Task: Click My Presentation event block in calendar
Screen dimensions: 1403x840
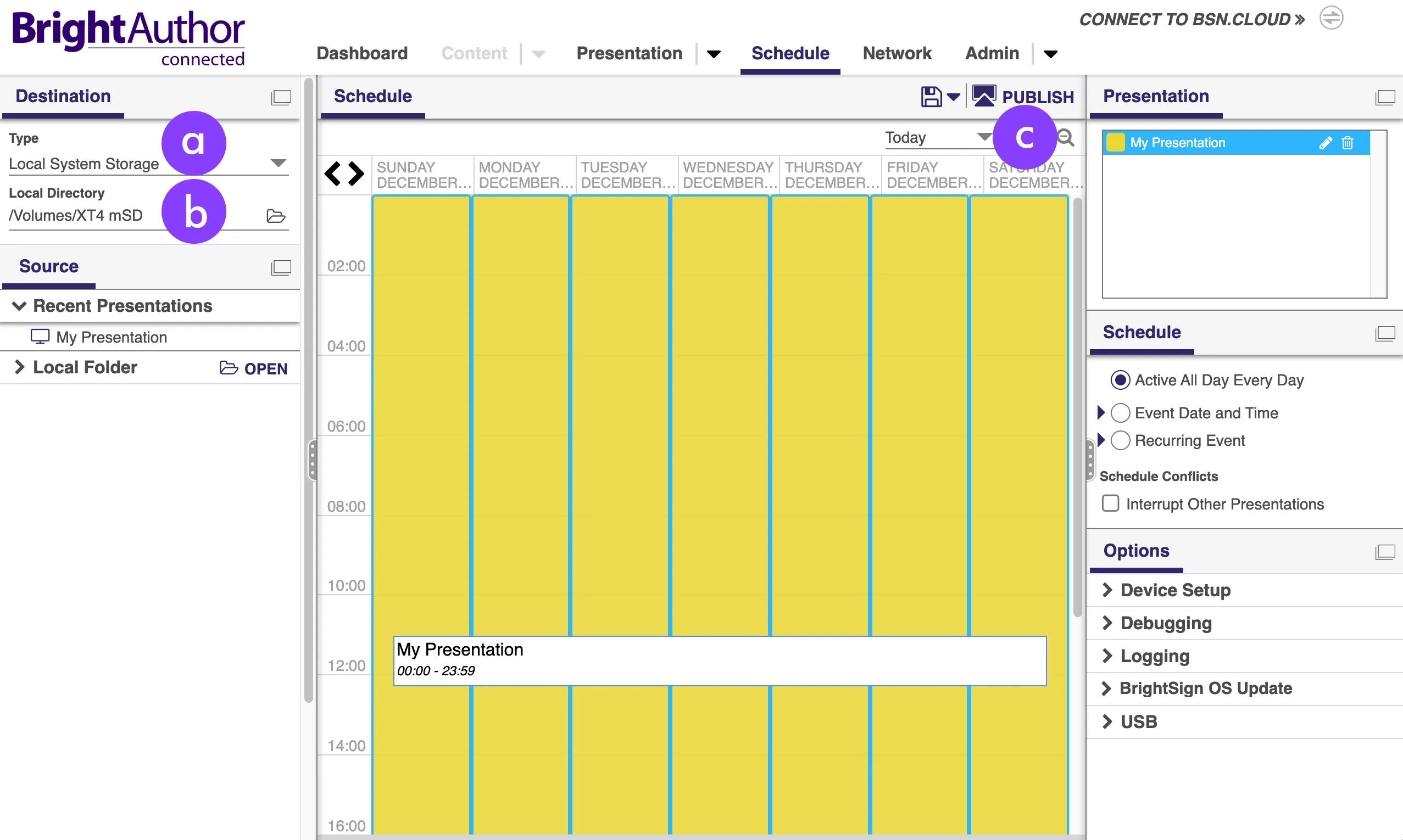Action: tap(720, 660)
